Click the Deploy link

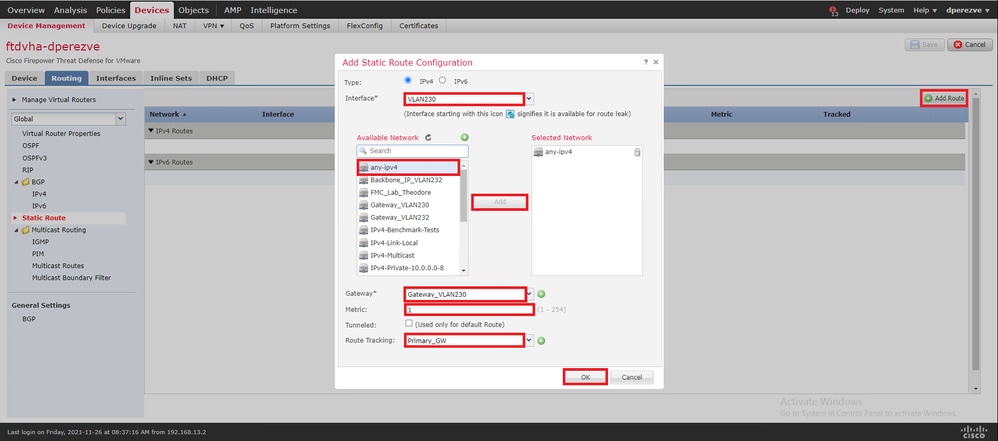coord(857,11)
